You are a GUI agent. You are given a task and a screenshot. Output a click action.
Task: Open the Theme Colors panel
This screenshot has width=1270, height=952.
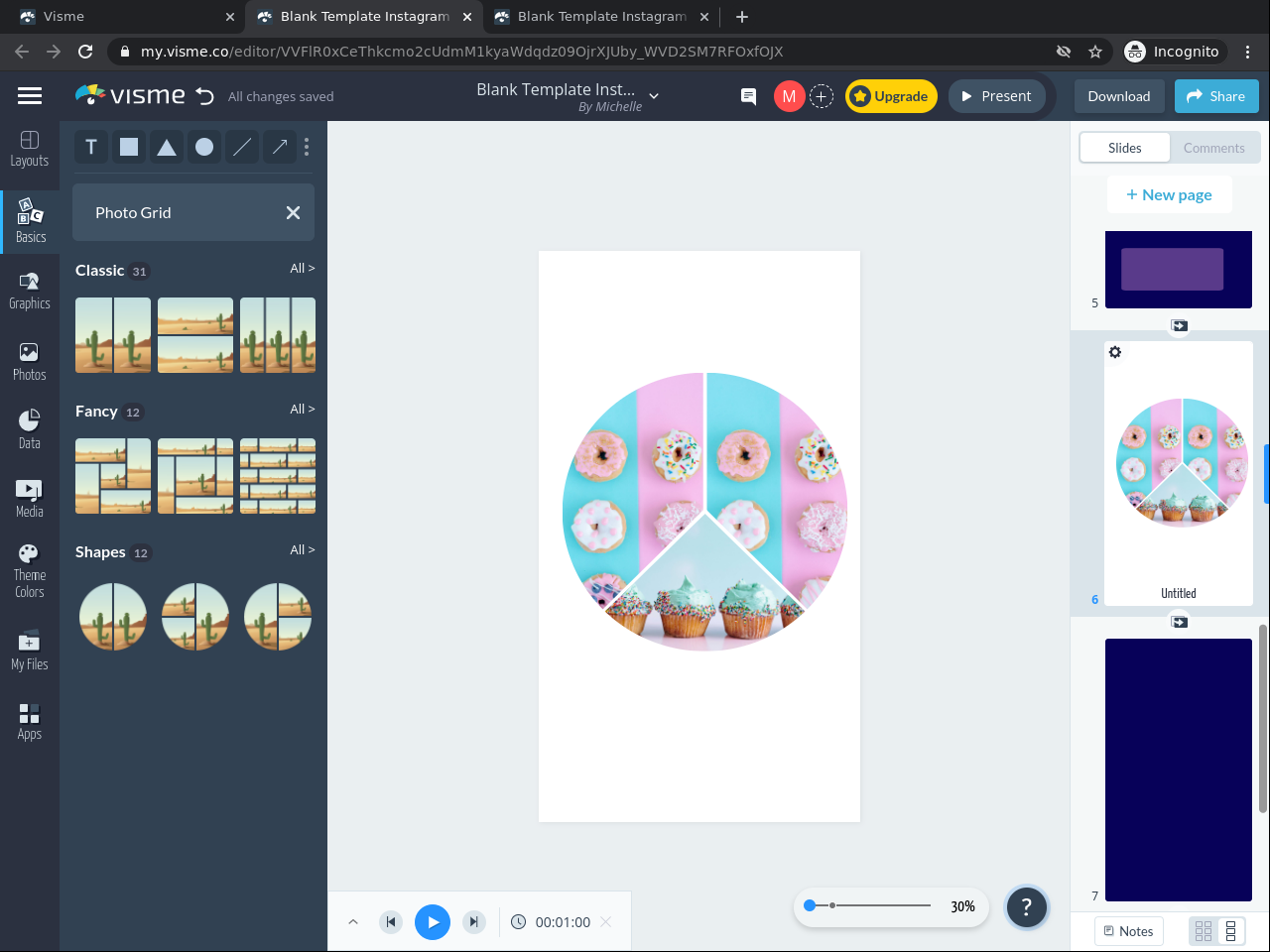click(30, 571)
